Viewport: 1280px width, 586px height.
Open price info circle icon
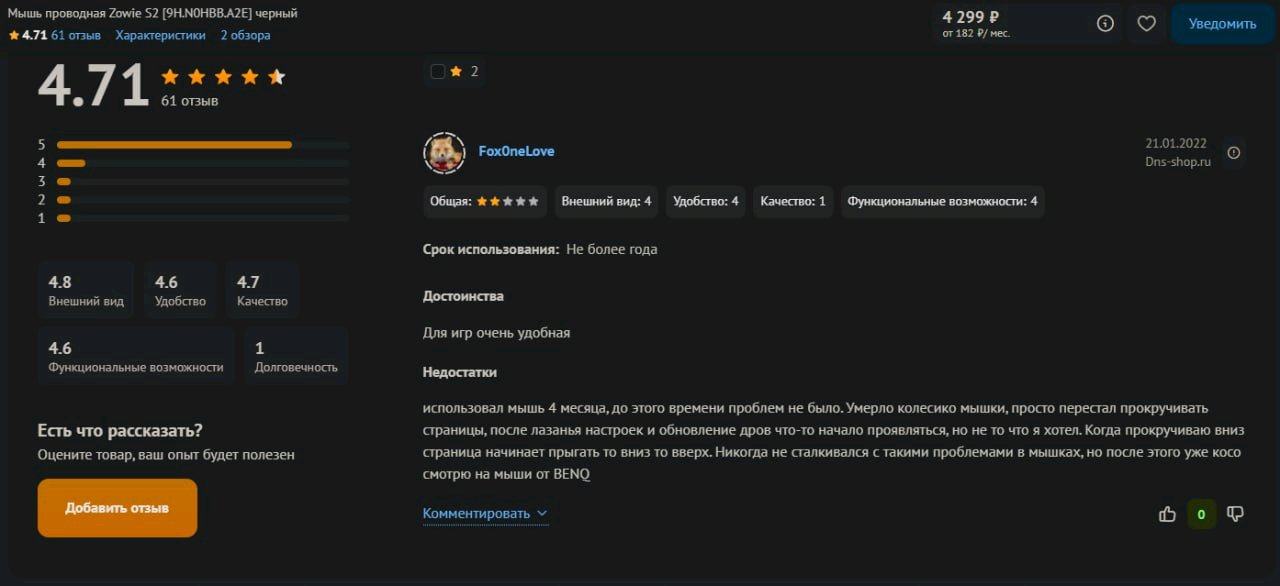point(1105,23)
